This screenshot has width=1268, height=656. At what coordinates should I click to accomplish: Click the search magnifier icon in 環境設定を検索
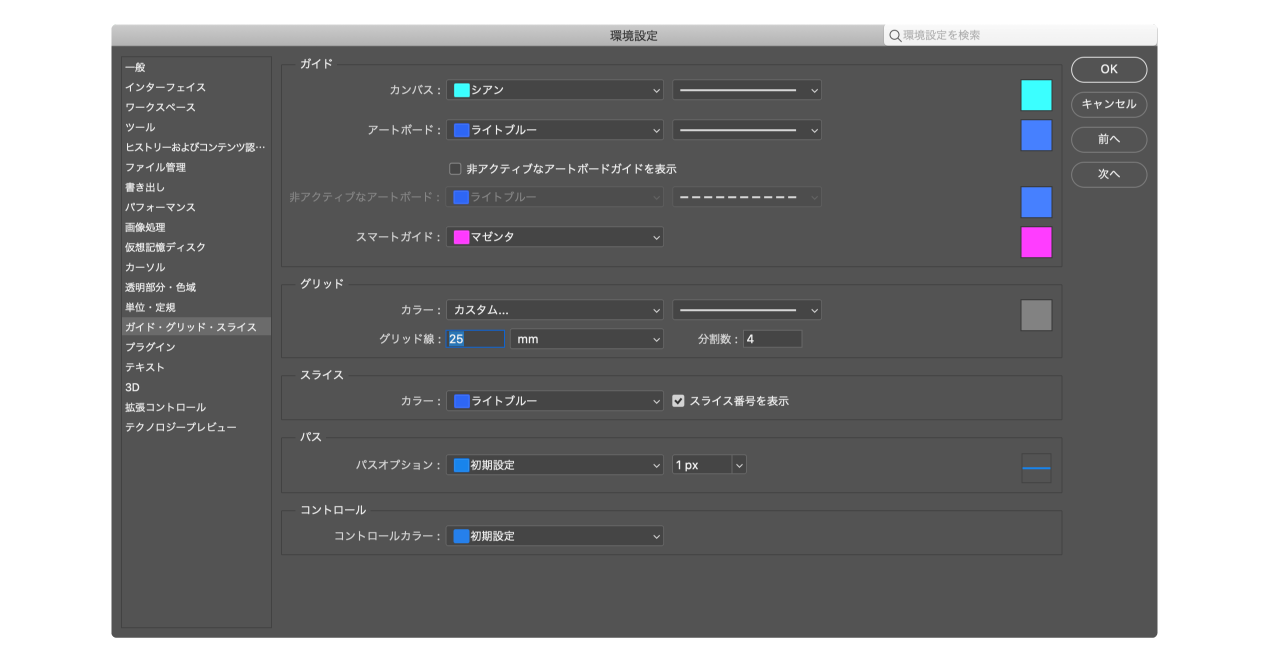[x=894, y=35]
